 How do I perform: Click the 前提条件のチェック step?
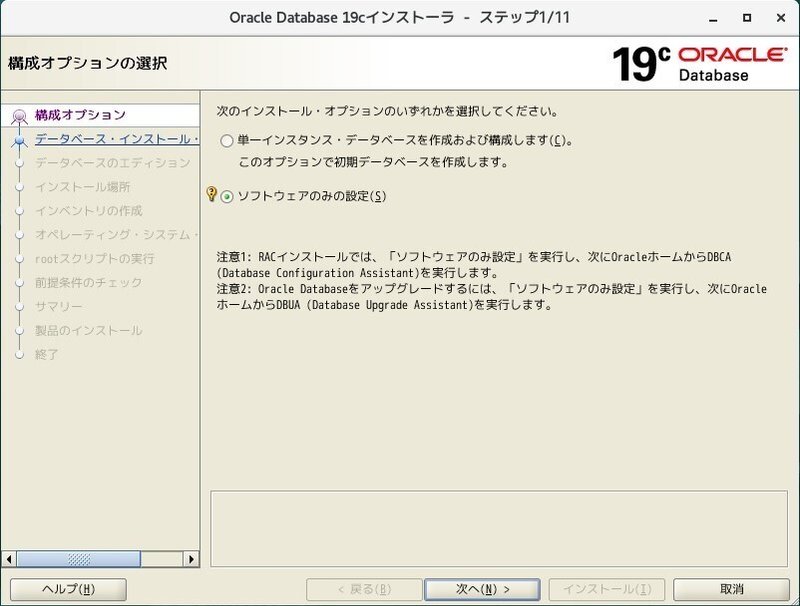coord(88,283)
